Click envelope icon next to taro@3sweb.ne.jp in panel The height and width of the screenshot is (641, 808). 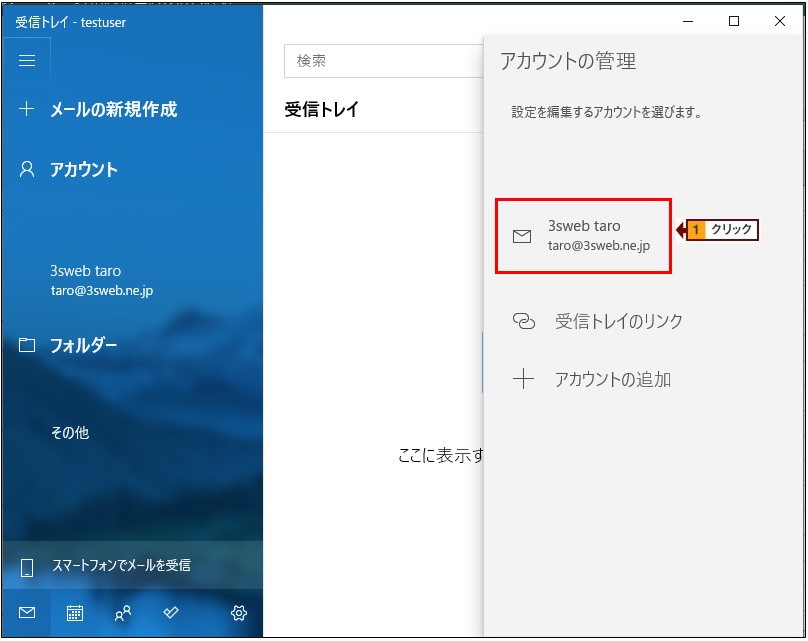click(x=522, y=237)
